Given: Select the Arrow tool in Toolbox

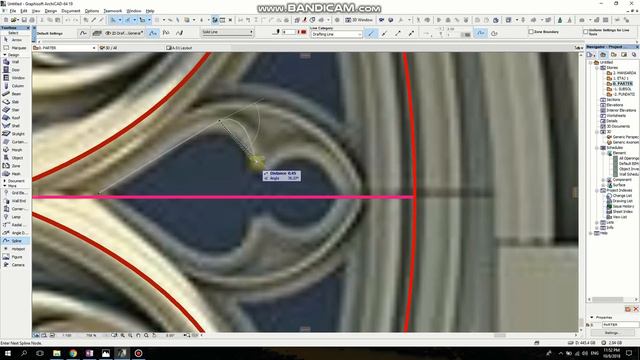Looking at the screenshot, I should 16,40.
